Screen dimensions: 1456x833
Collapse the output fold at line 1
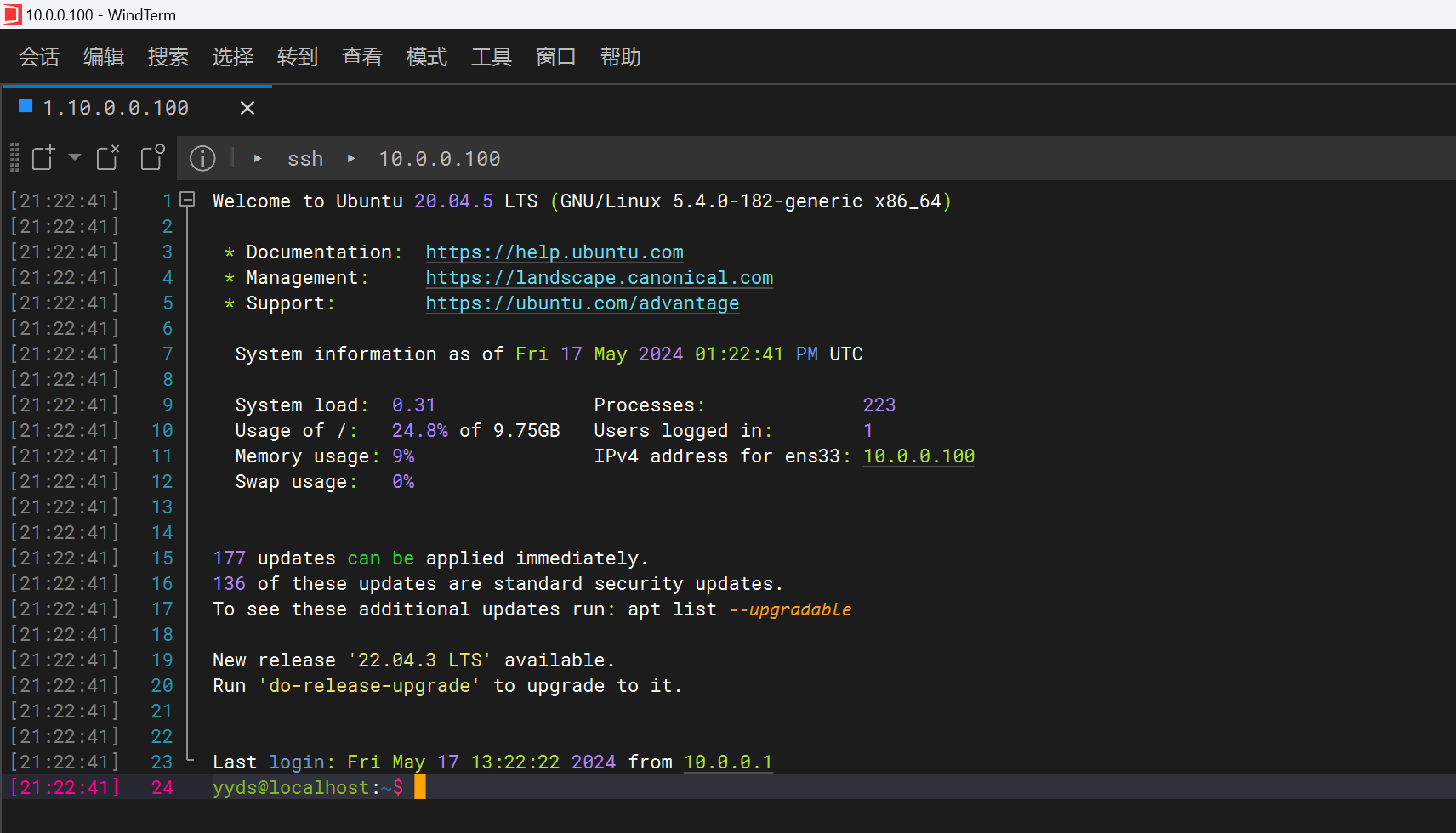pyautogui.click(x=188, y=201)
